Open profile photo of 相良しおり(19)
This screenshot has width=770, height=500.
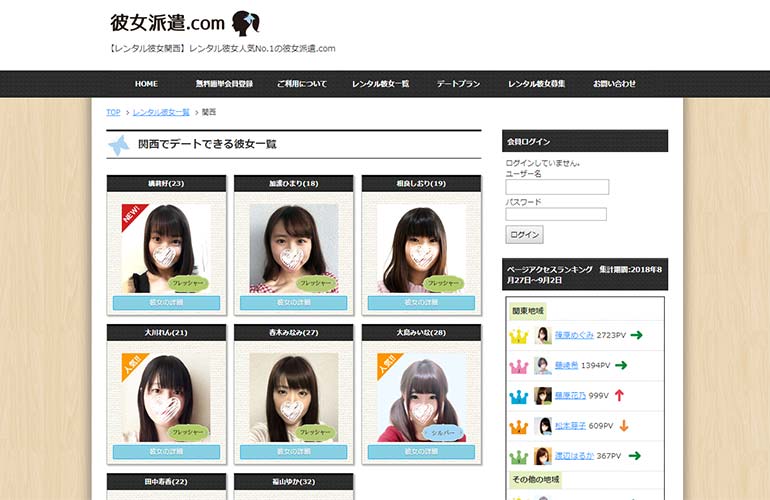click(x=421, y=249)
